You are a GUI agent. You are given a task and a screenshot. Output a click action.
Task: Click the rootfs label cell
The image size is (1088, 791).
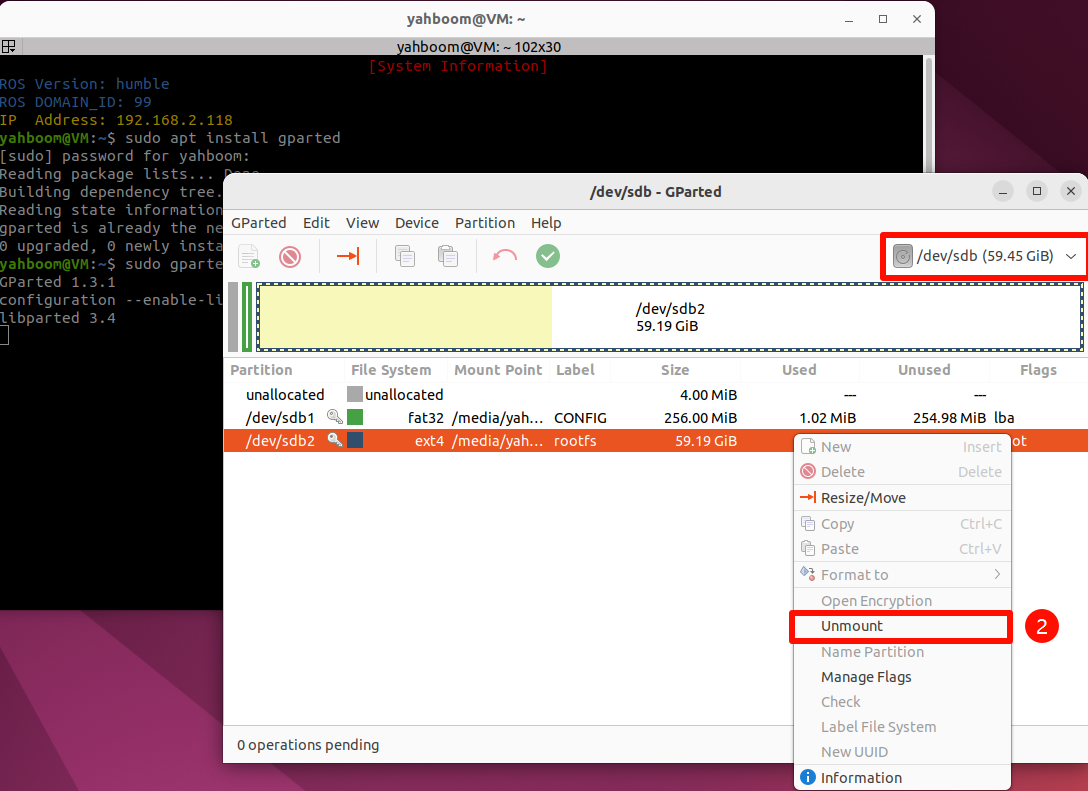pyautogui.click(x=575, y=441)
